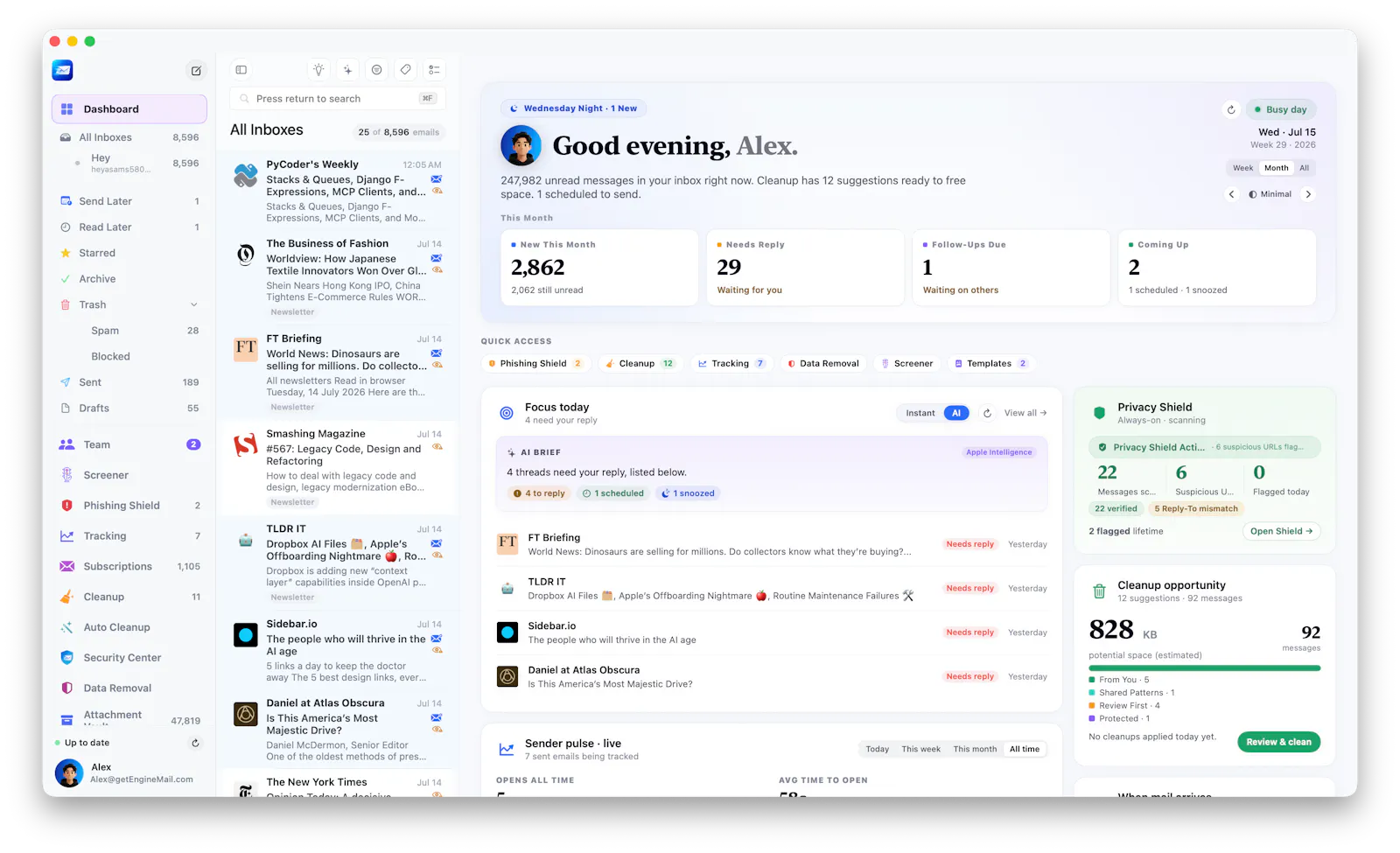Click the Press return to search field

point(338,99)
